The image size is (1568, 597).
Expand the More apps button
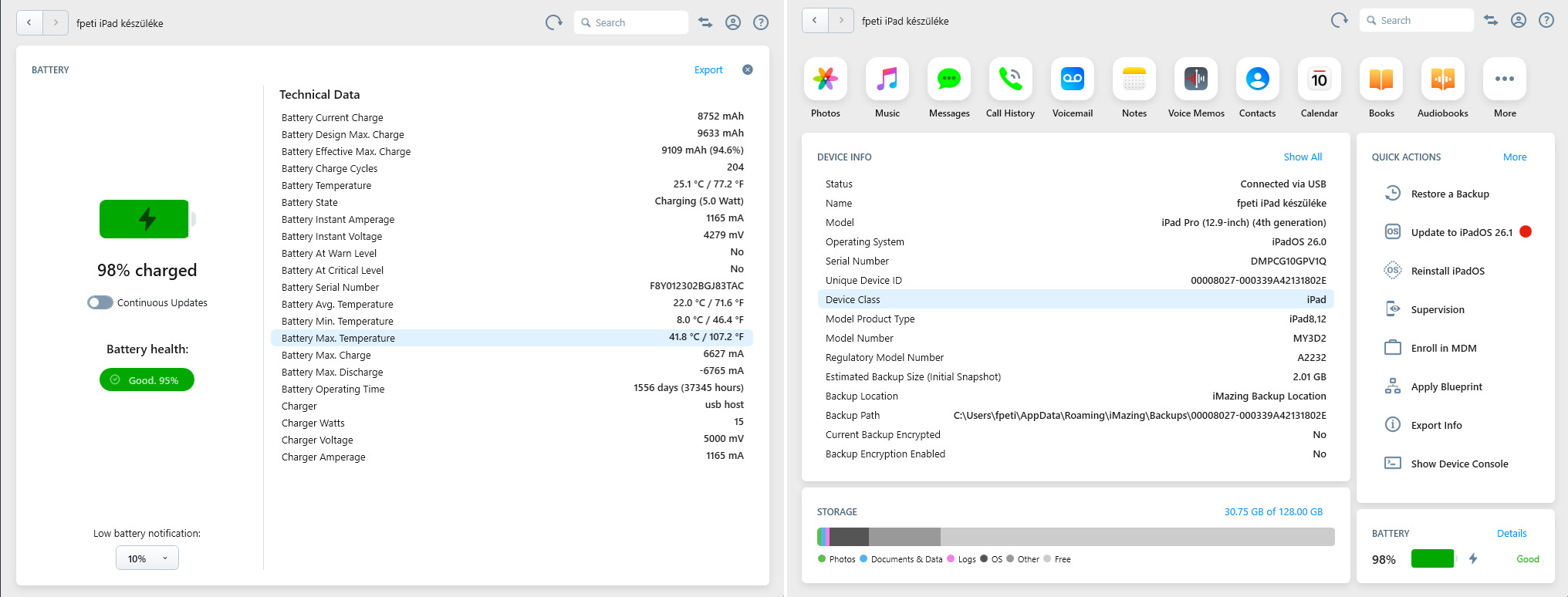click(x=1504, y=79)
